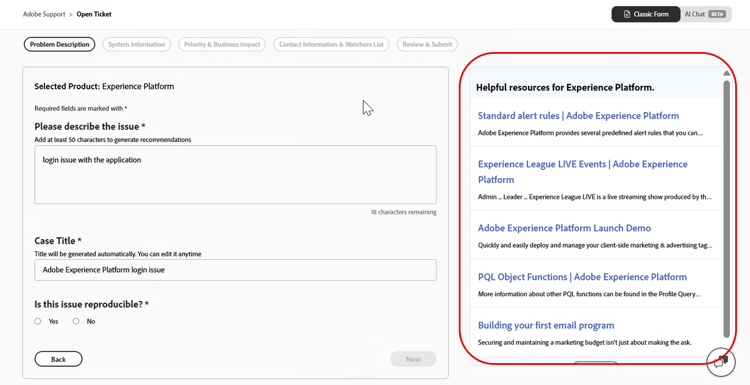Click the 'Case Title' label
Viewport: 750px width, 385px height.
coord(58,241)
